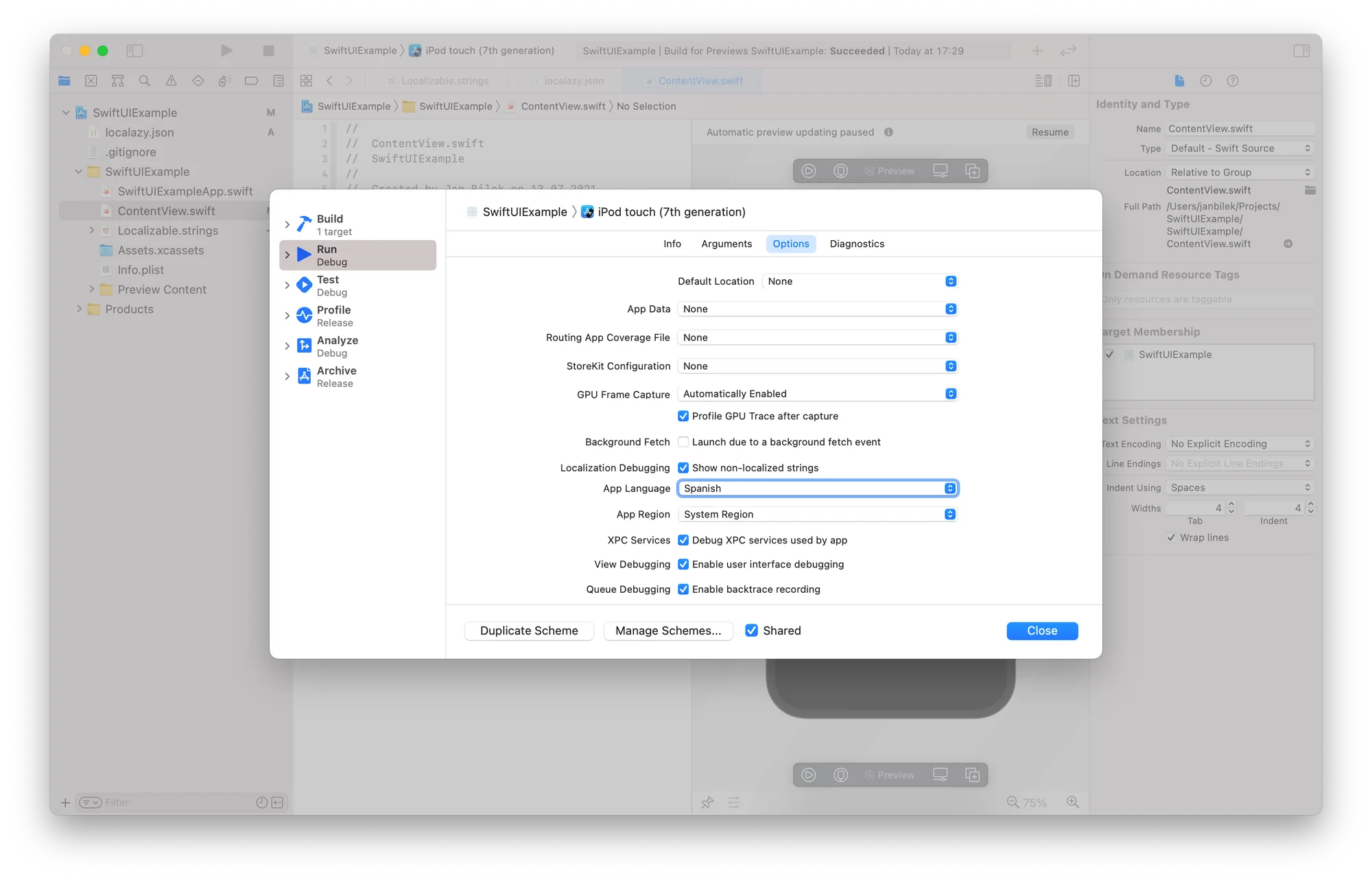
Task: Switch to the Arguments tab
Action: tap(726, 244)
